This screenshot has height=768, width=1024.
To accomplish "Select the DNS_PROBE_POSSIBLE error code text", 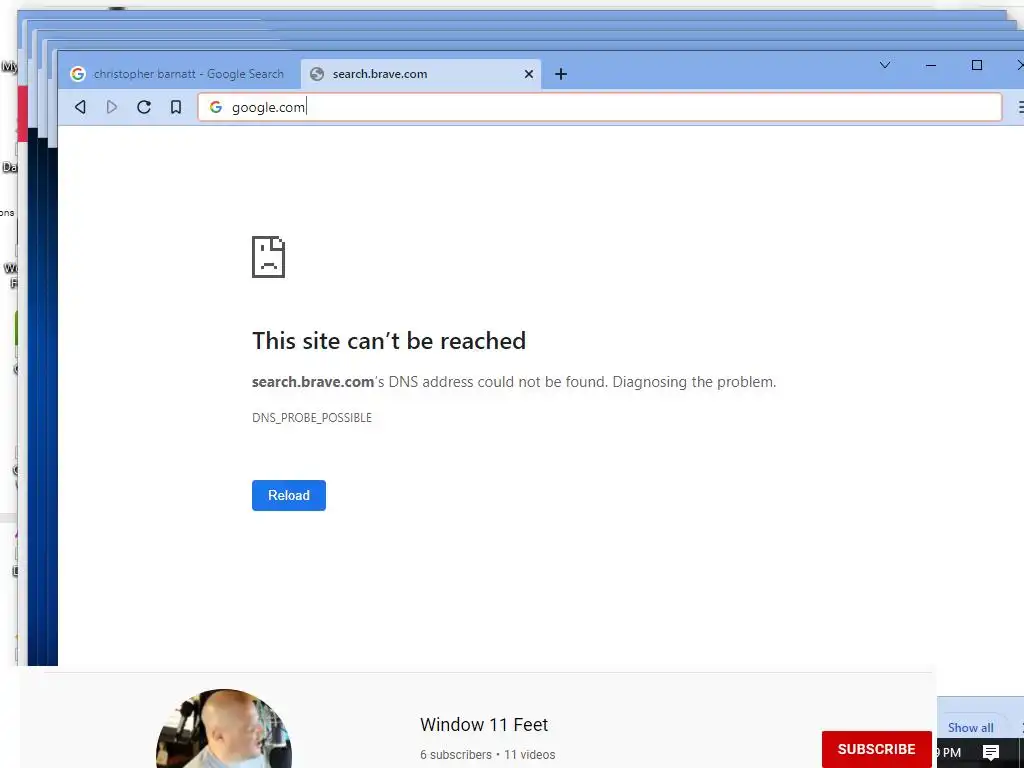I will (312, 418).
